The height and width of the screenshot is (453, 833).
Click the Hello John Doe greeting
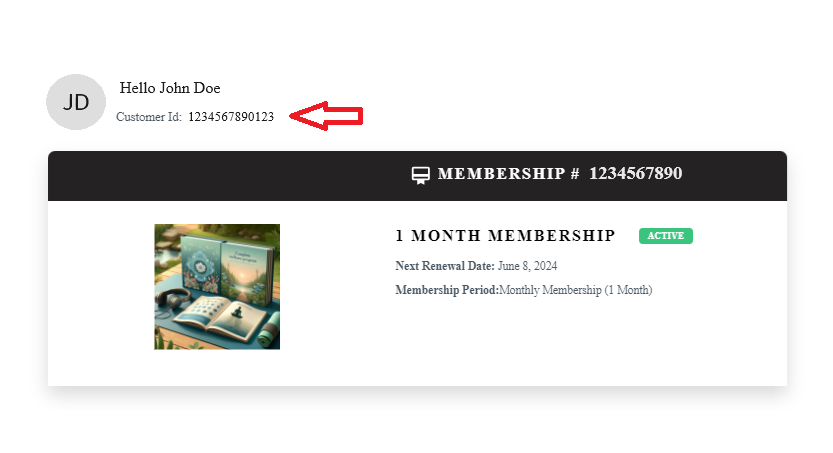(x=170, y=88)
